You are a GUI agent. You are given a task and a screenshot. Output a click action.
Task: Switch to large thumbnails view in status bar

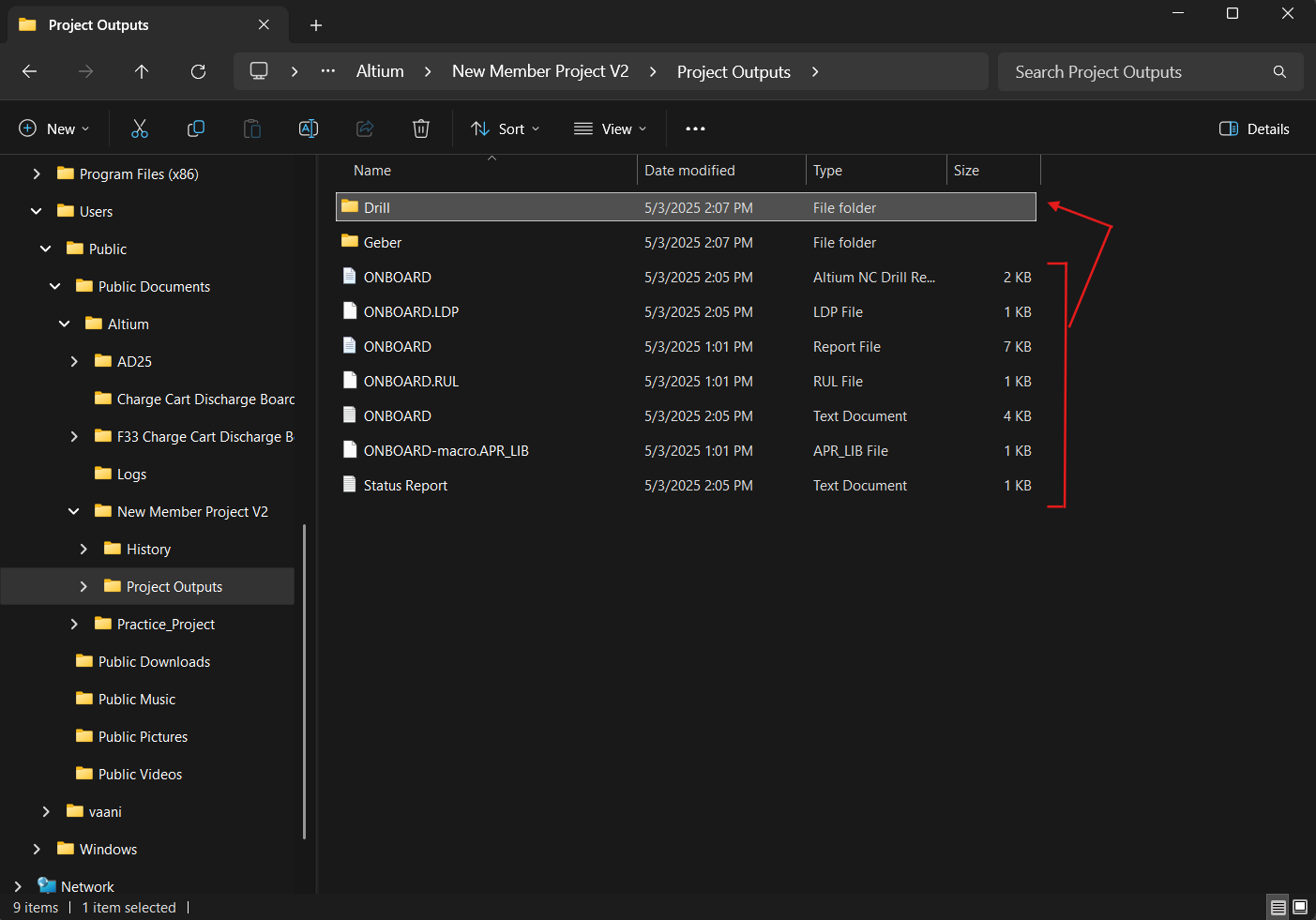[1300, 907]
